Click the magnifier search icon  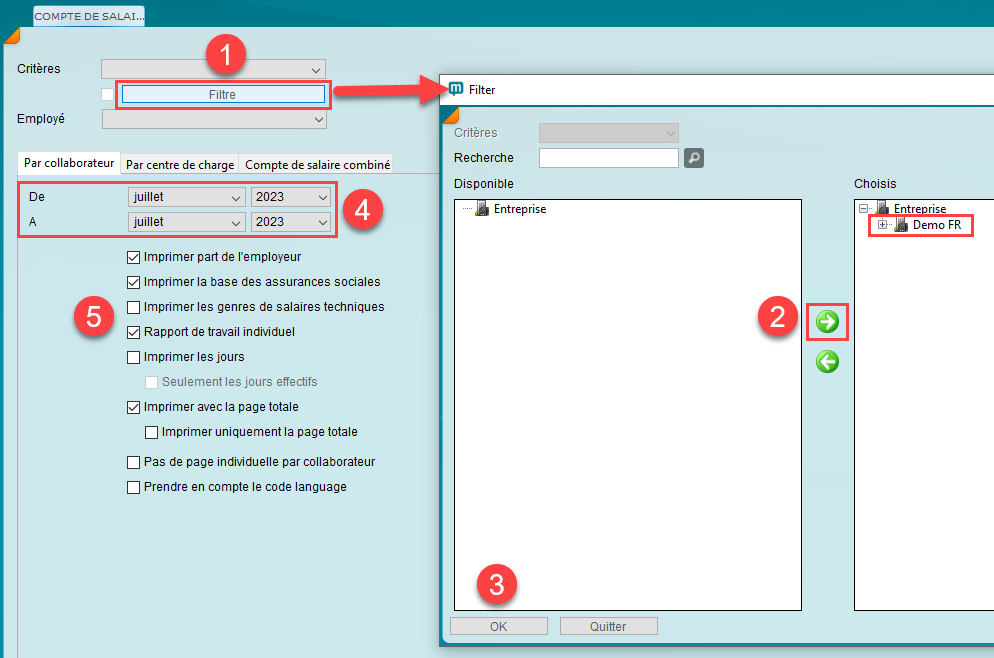coord(694,158)
